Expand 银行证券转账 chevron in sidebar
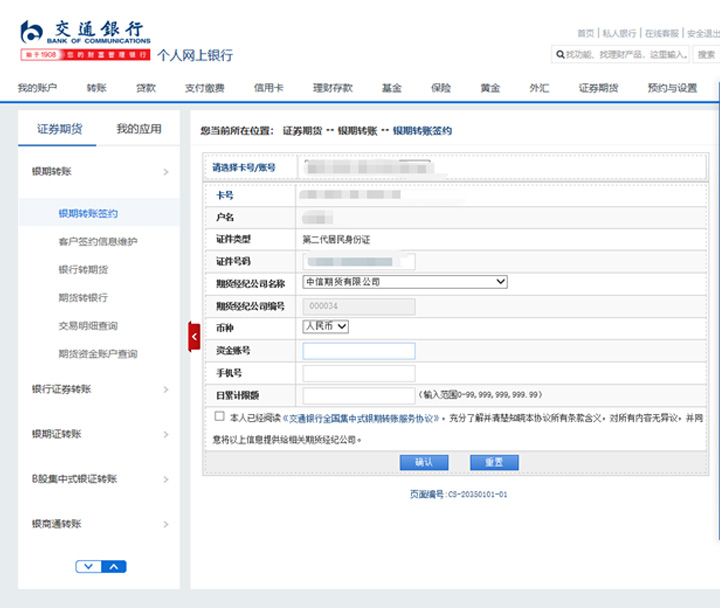The width and height of the screenshot is (720, 608). coord(166,389)
